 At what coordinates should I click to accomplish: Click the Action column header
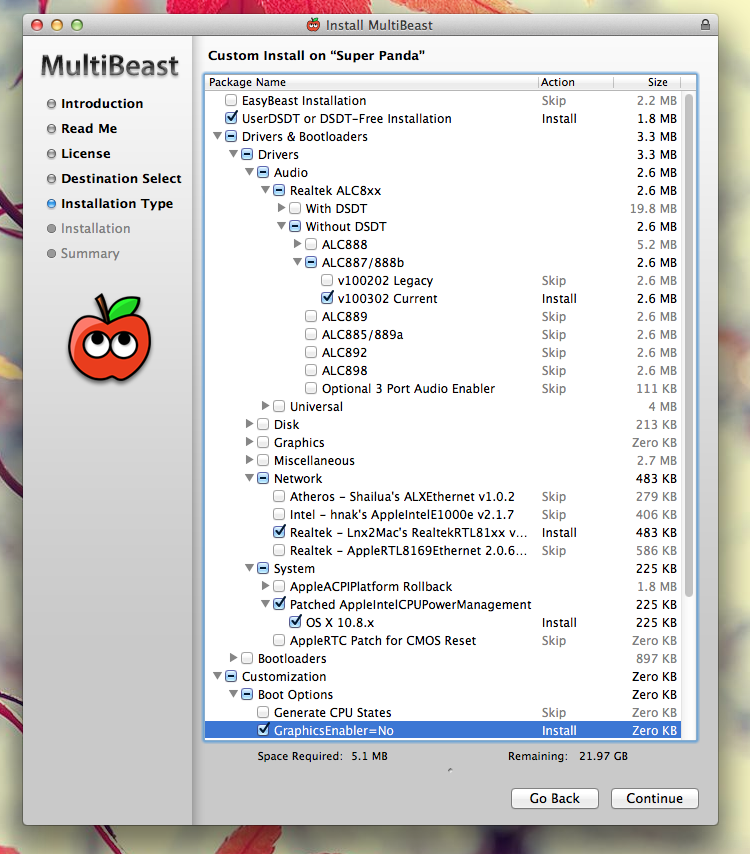576,82
